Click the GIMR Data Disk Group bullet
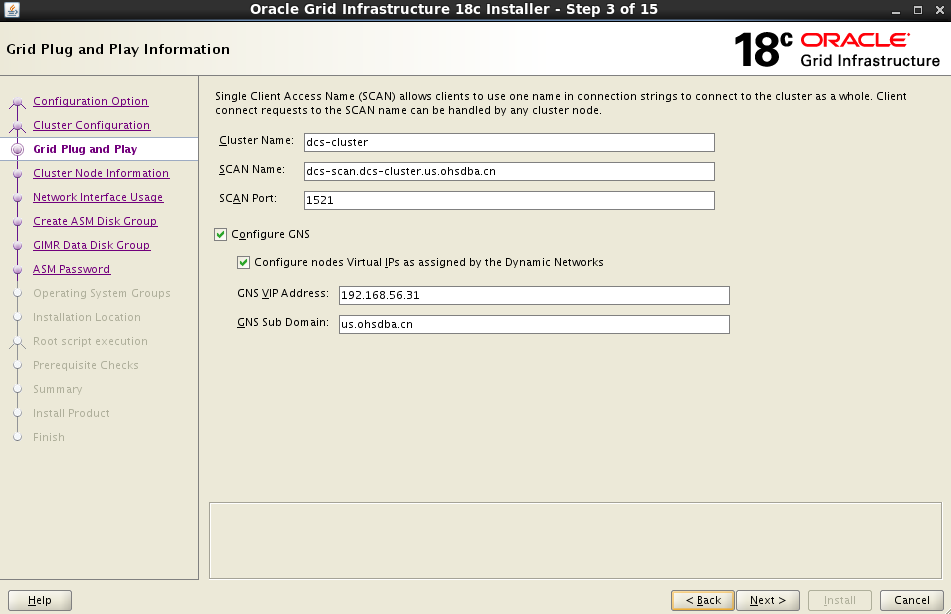Image resolution: width=951 pixels, height=614 pixels. 18,246
